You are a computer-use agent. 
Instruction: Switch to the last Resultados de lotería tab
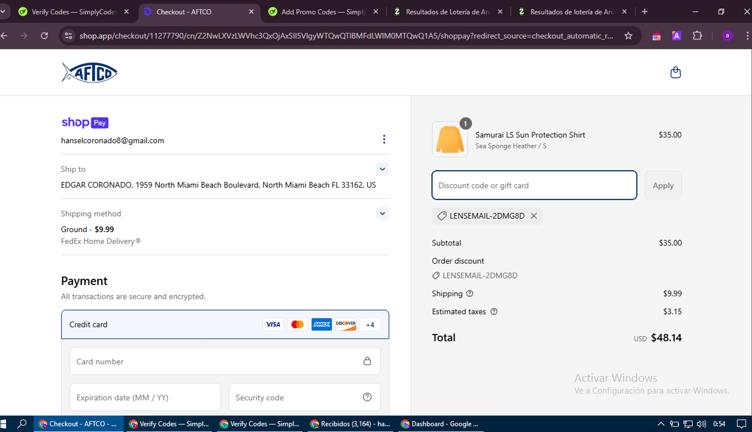click(571, 12)
